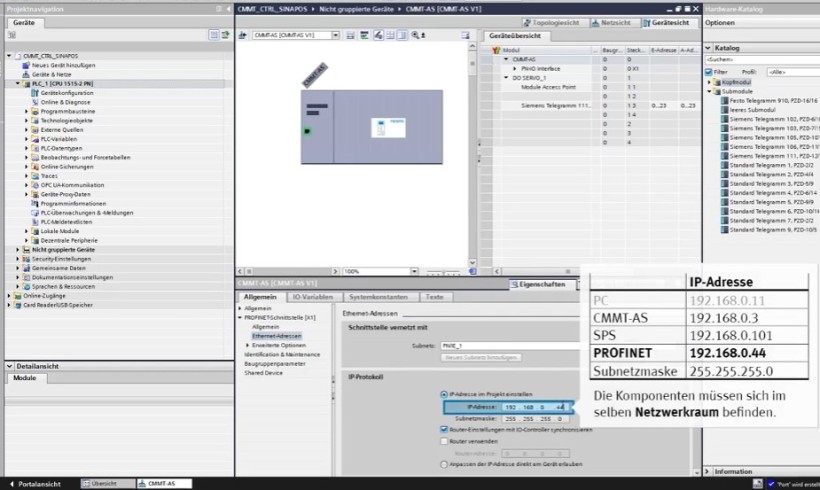Viewport: 820px width, 490px height.
Task: Click the toolbar icon at right edge of device view
Action: pyautogui.click(x=465, y=35)
